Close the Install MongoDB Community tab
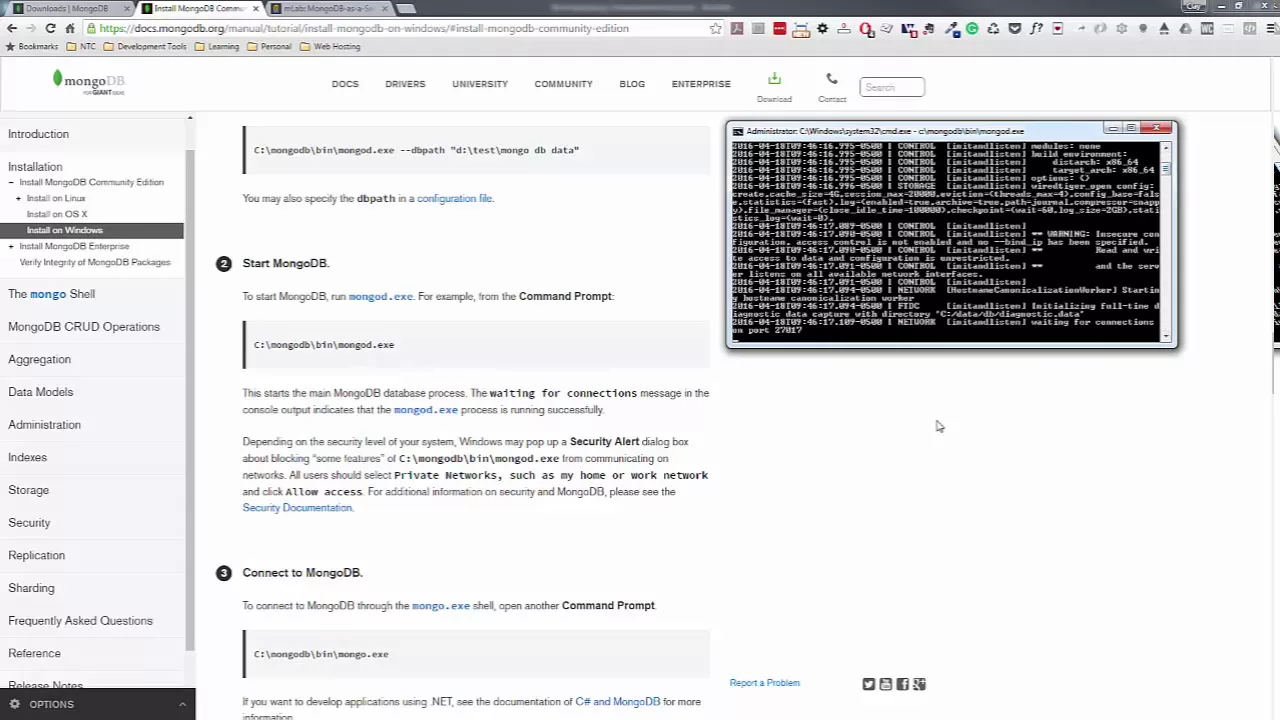1280x720 pixels. point(257,8)
